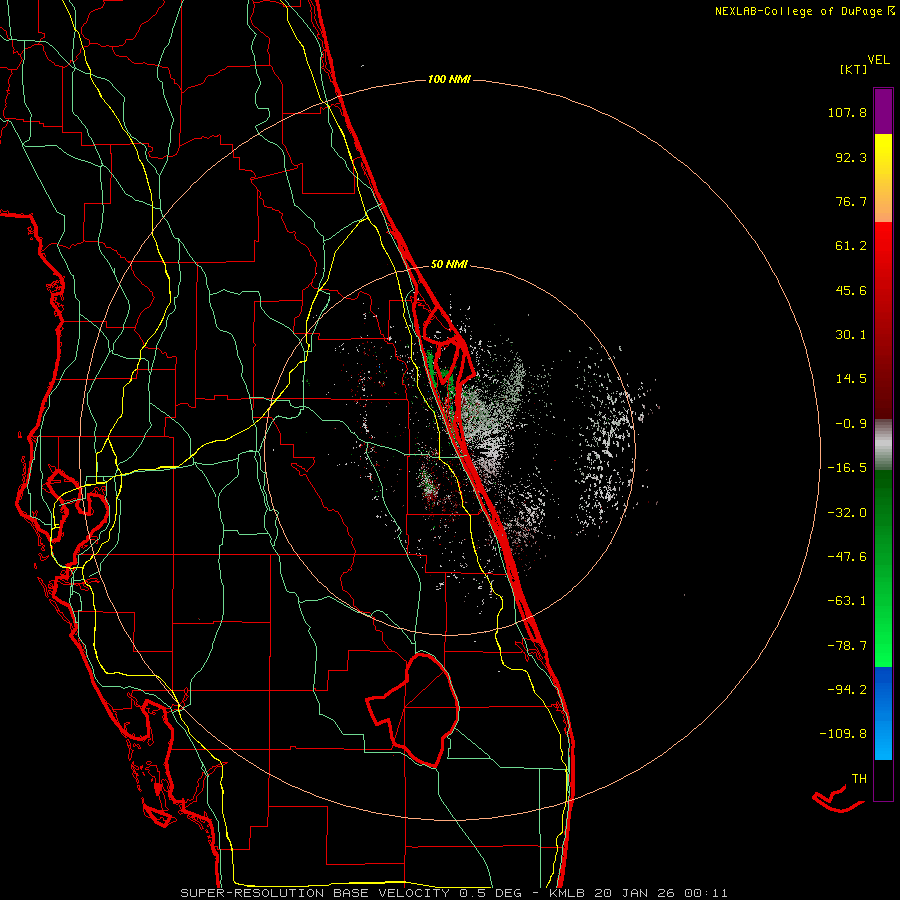
Task: Click the NEXLAB-College of DuPage label
Action: coord(798,11)
